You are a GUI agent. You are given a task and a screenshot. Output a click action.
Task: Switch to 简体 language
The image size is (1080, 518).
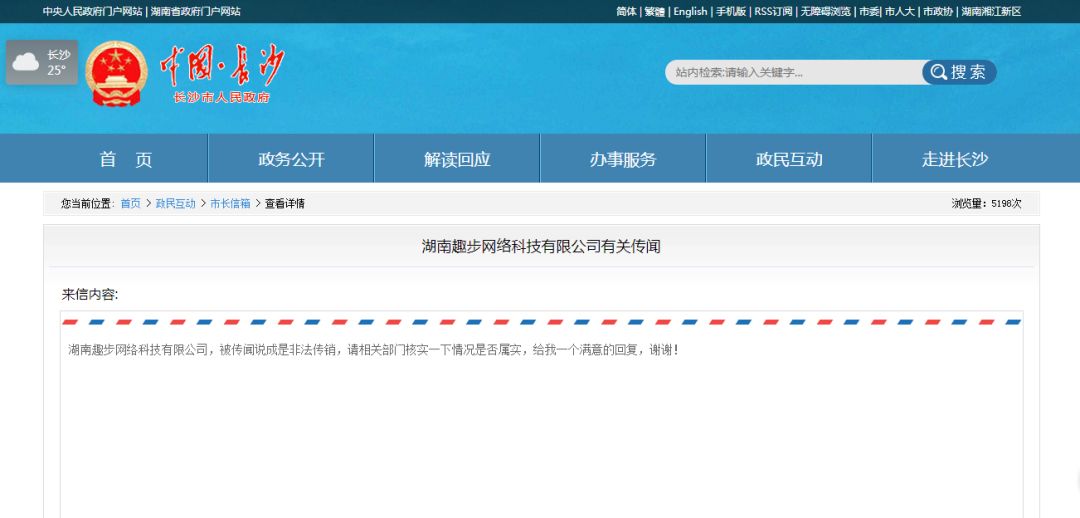626,11
